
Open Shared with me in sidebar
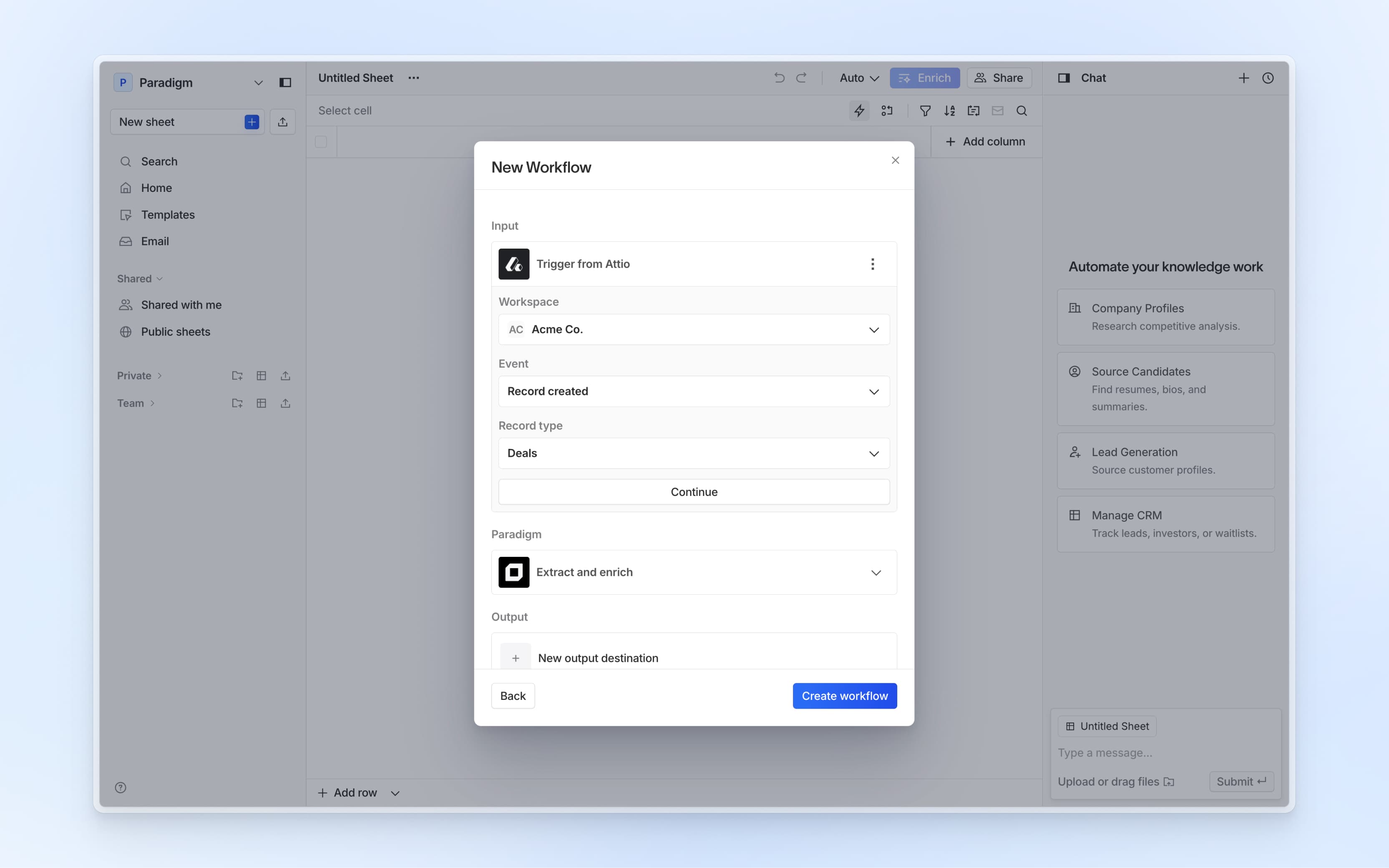click(181, 305)
